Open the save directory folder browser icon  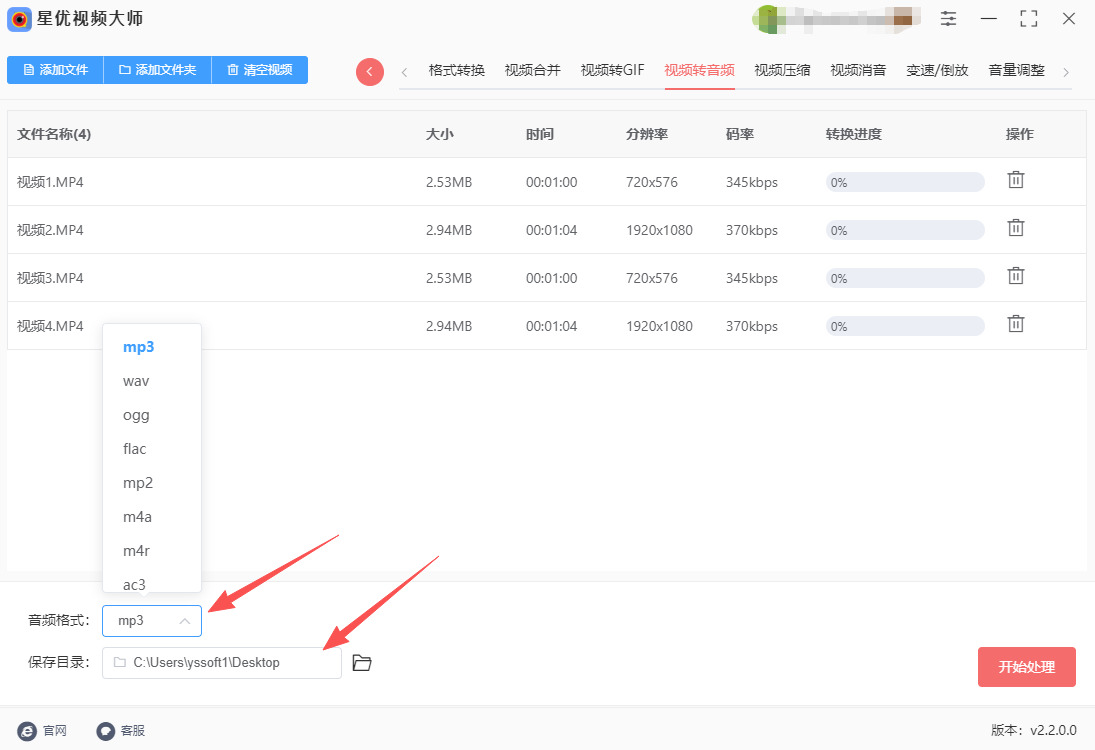362,663
